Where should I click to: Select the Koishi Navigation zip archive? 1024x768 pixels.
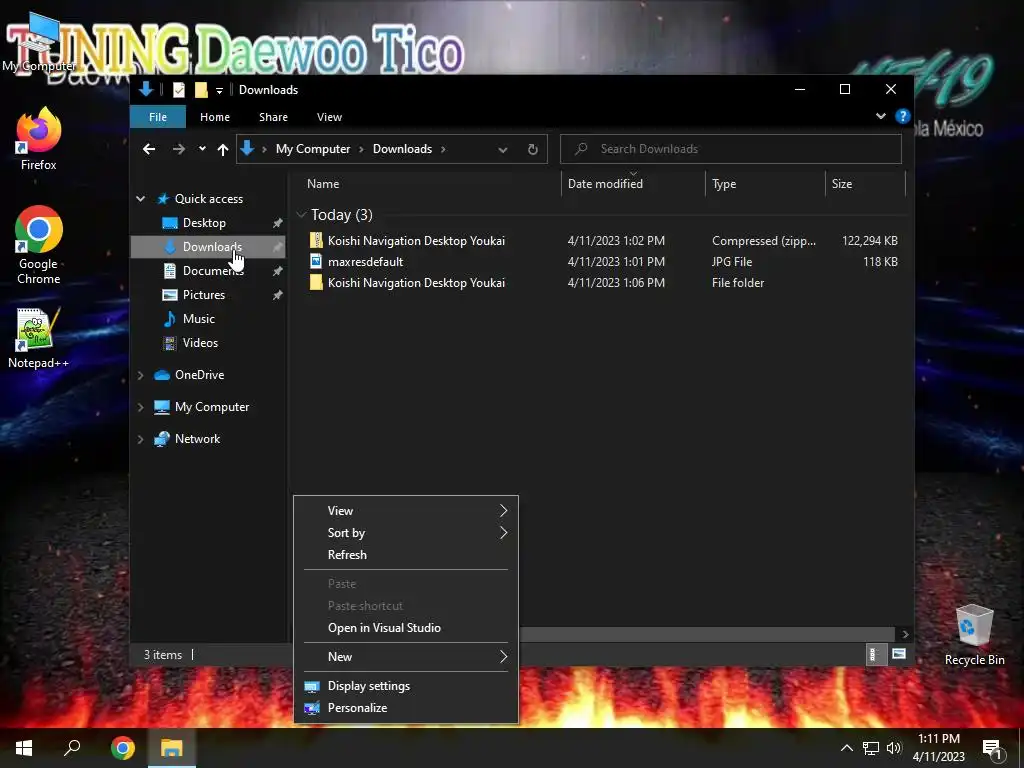(x=416, y=241)
